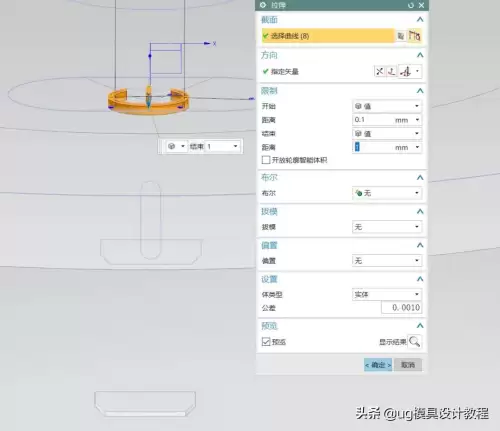The image size is (500, 431).
Task: Open the vector type dropdown arrow
Action: [x=417, y=71]
